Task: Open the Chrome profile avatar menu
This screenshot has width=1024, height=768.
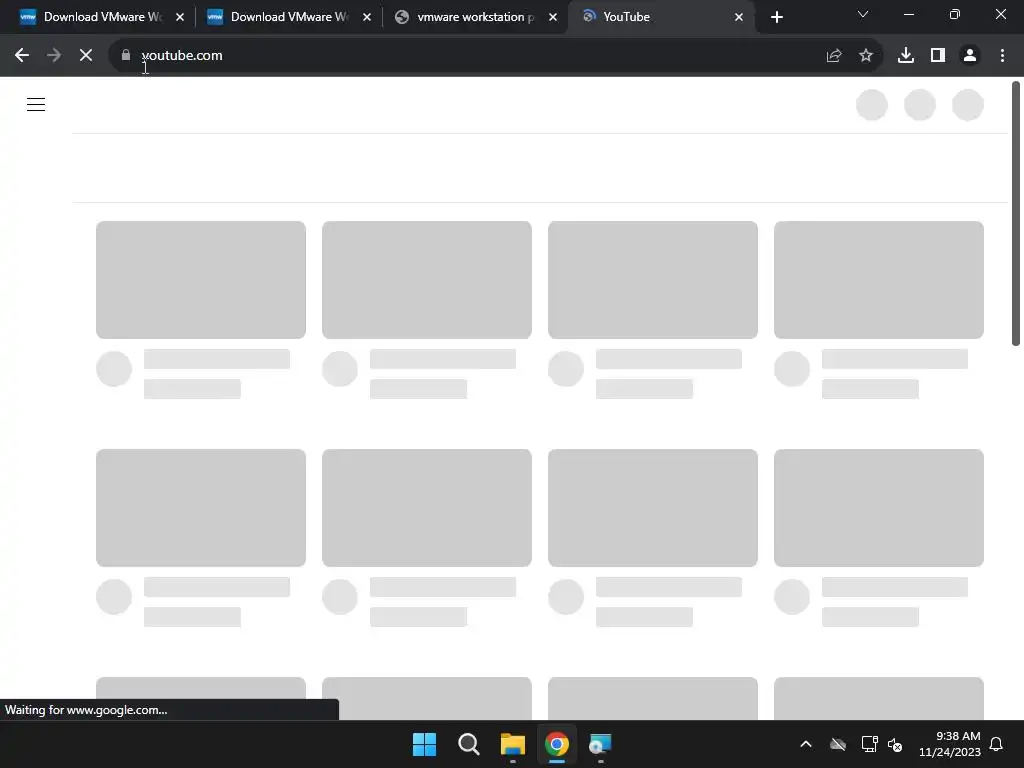Action: coord(970,56)
